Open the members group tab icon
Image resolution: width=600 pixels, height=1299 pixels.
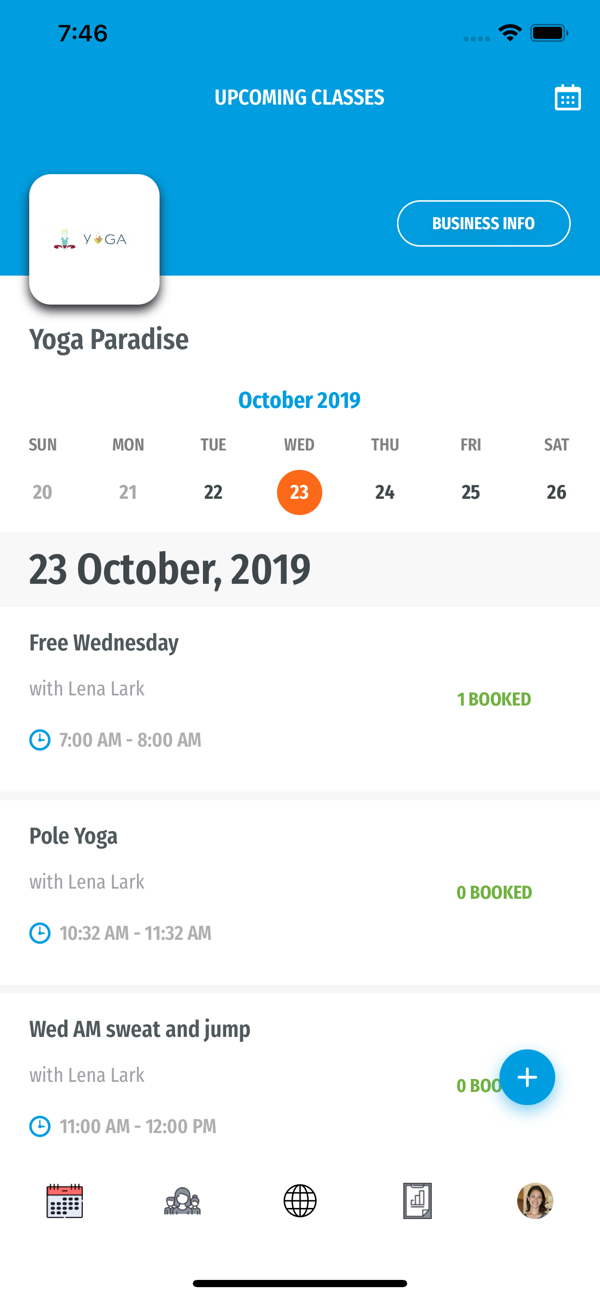(x=182, y=1200)
